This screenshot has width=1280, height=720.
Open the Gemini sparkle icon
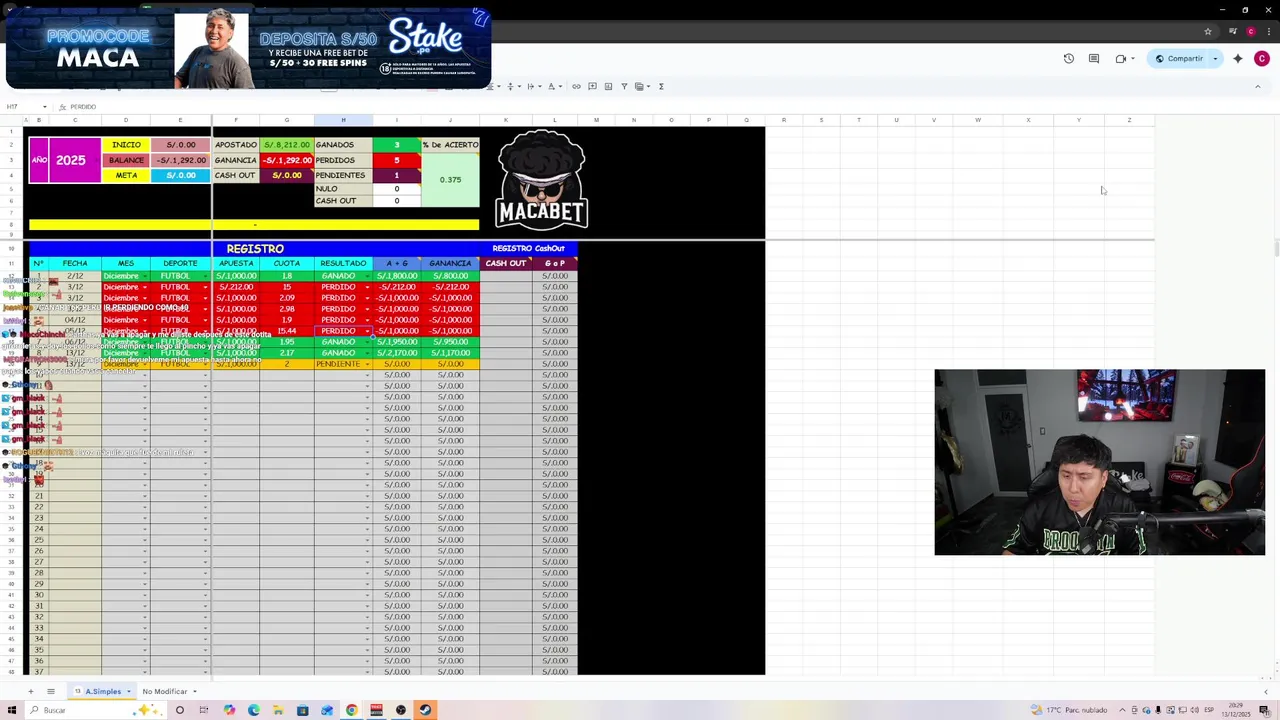pos(1238,59)
